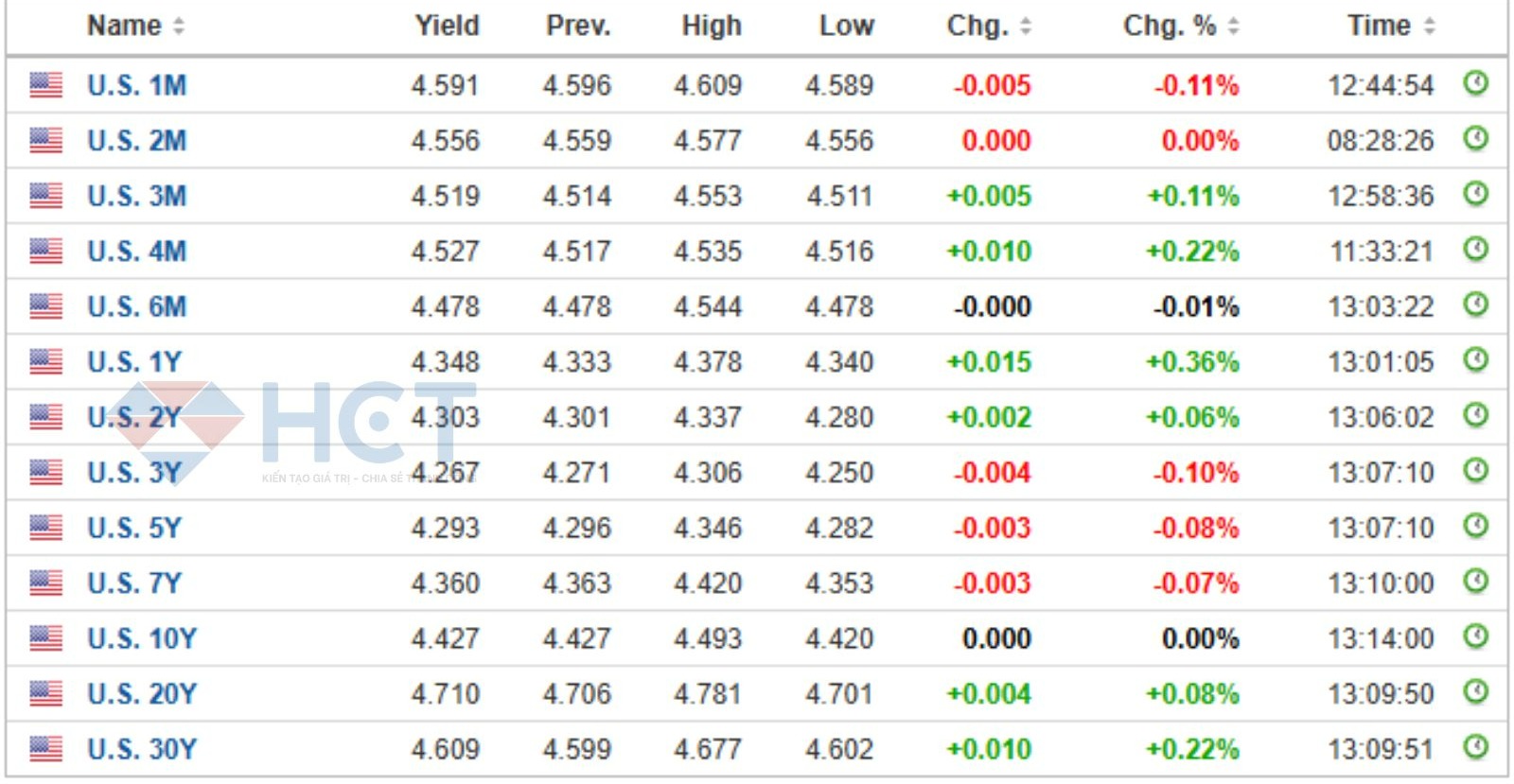Open the U.S. 4M bond link
The width and height of the screenshot is (1514, 784).
tap(136, 252)
